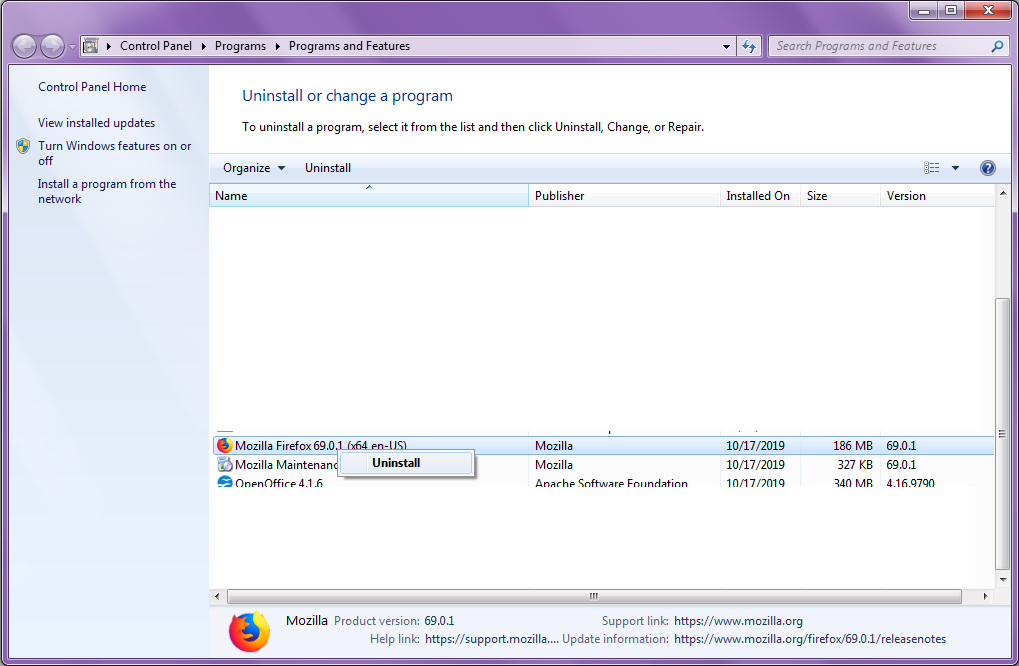This screenshot has height=666, width=1019.
Task: Sort by the Name column header
Action: click(x=369, y=196)
